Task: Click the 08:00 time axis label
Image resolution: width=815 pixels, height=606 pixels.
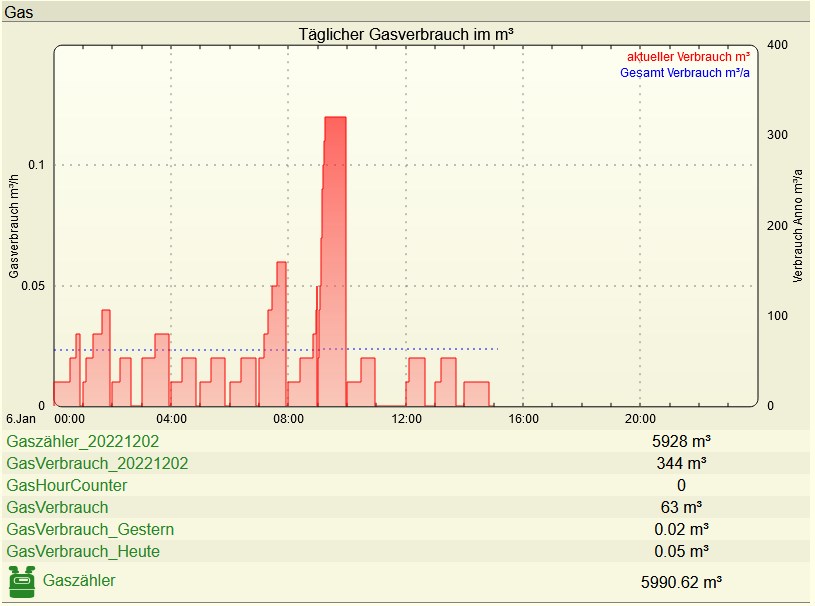Action: tap(288, 418)
